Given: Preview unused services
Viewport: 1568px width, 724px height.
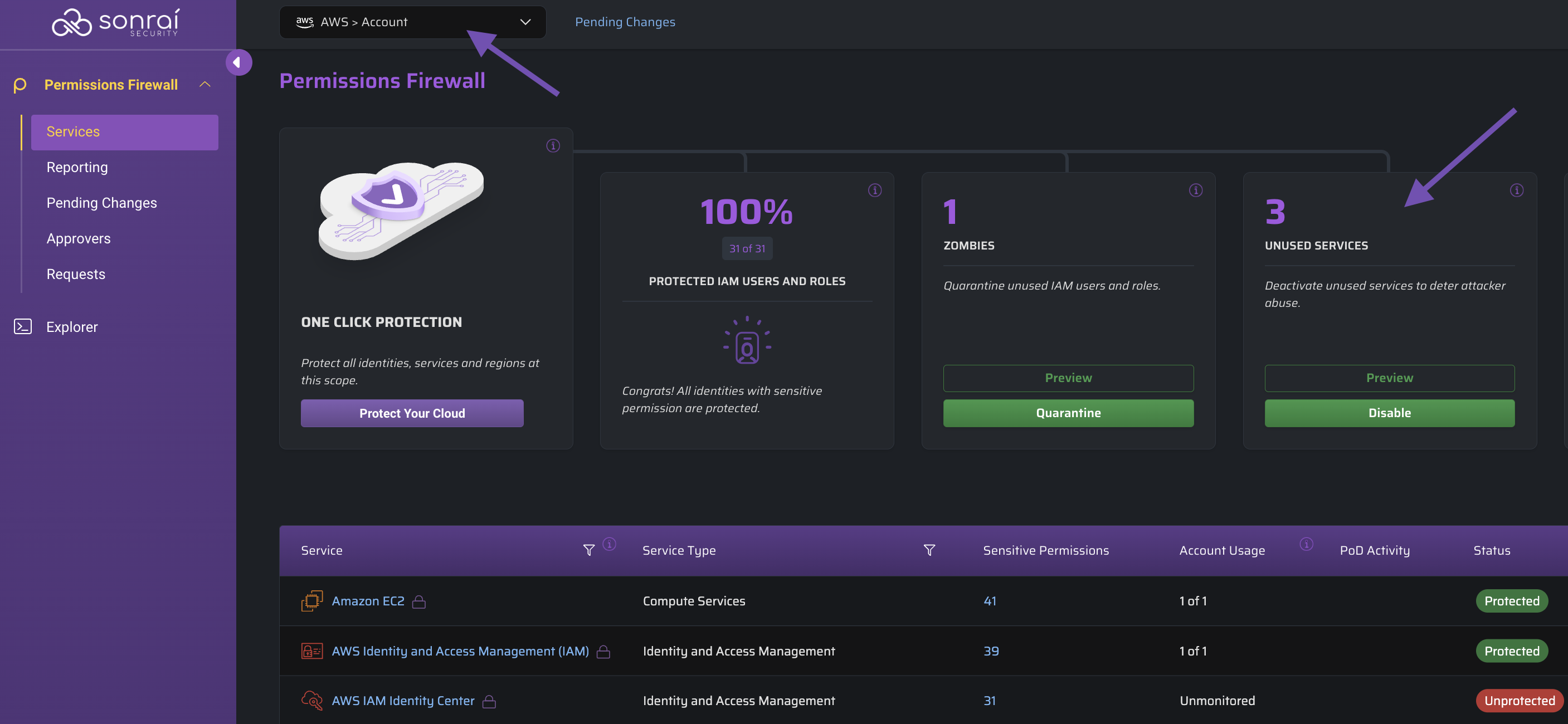Looking at the screenshot, I should (1389, 378).
